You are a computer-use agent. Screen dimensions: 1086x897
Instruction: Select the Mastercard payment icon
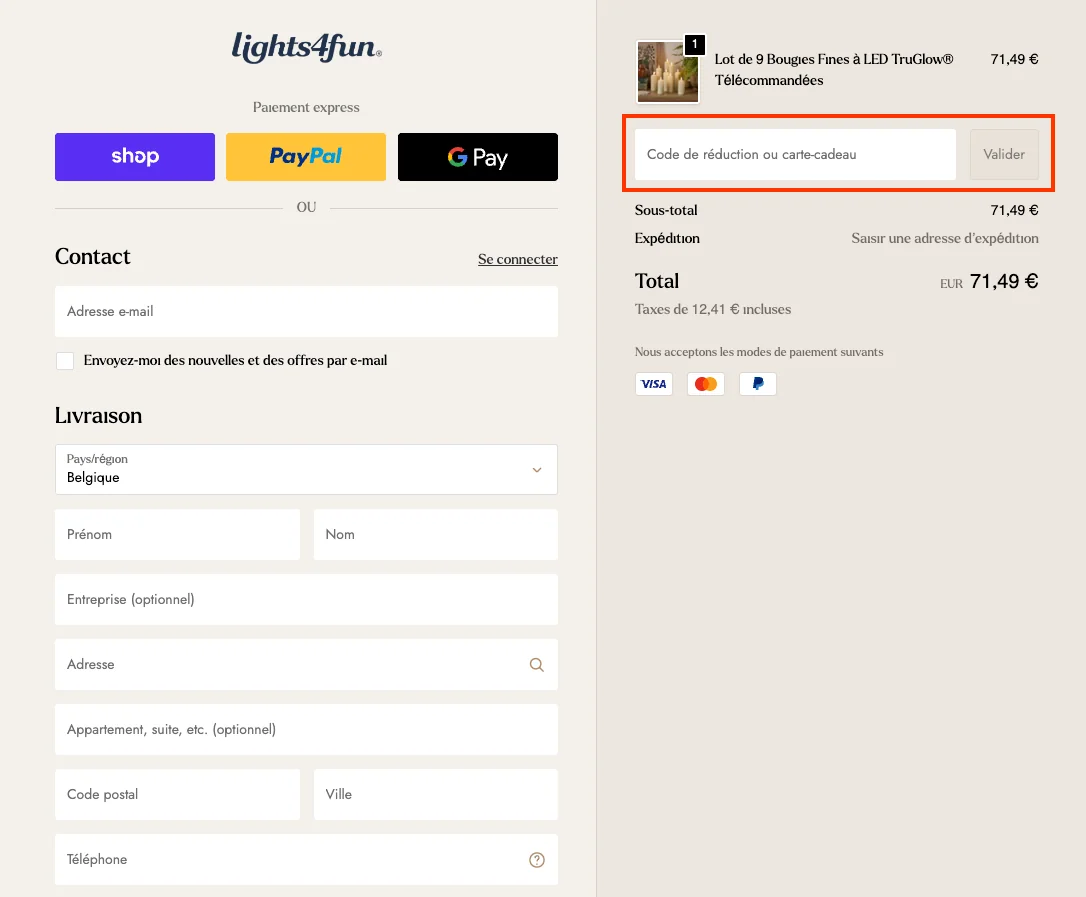pyautogui.click(x=705, y=383)
